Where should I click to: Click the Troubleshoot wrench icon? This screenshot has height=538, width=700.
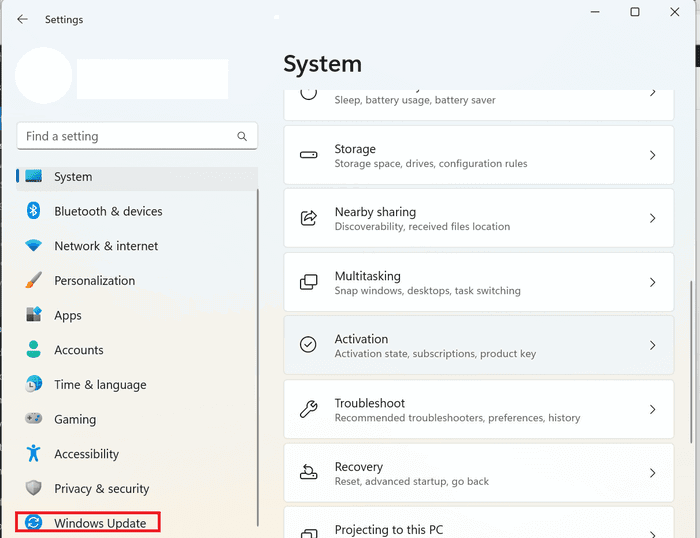[x=308, y=409]
